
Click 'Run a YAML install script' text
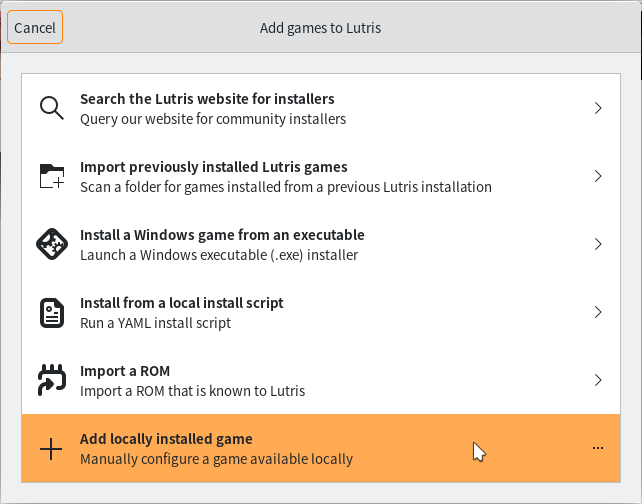(x=156, y=323)
